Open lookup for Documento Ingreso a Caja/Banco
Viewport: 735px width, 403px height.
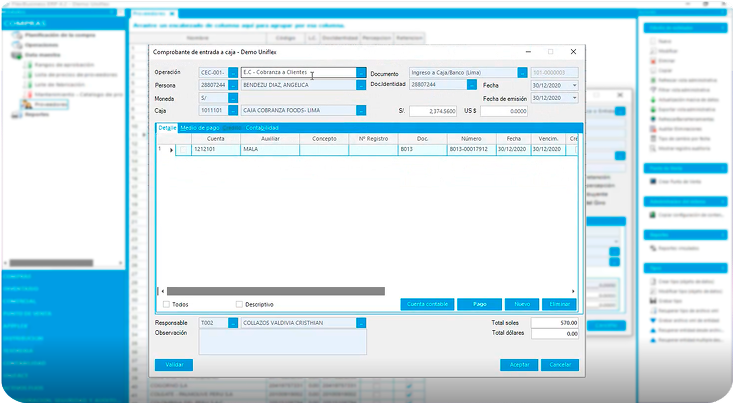[x=522, y=73]
